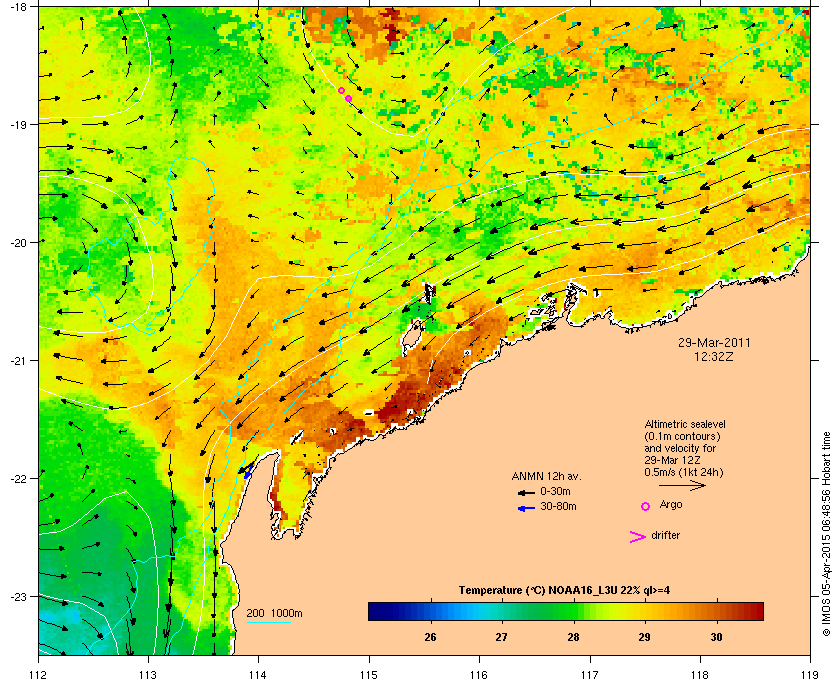The width and height of the screenshot is (840, 680).
Task: Click the longitude axis label 114
Action: tap(258, 675)
